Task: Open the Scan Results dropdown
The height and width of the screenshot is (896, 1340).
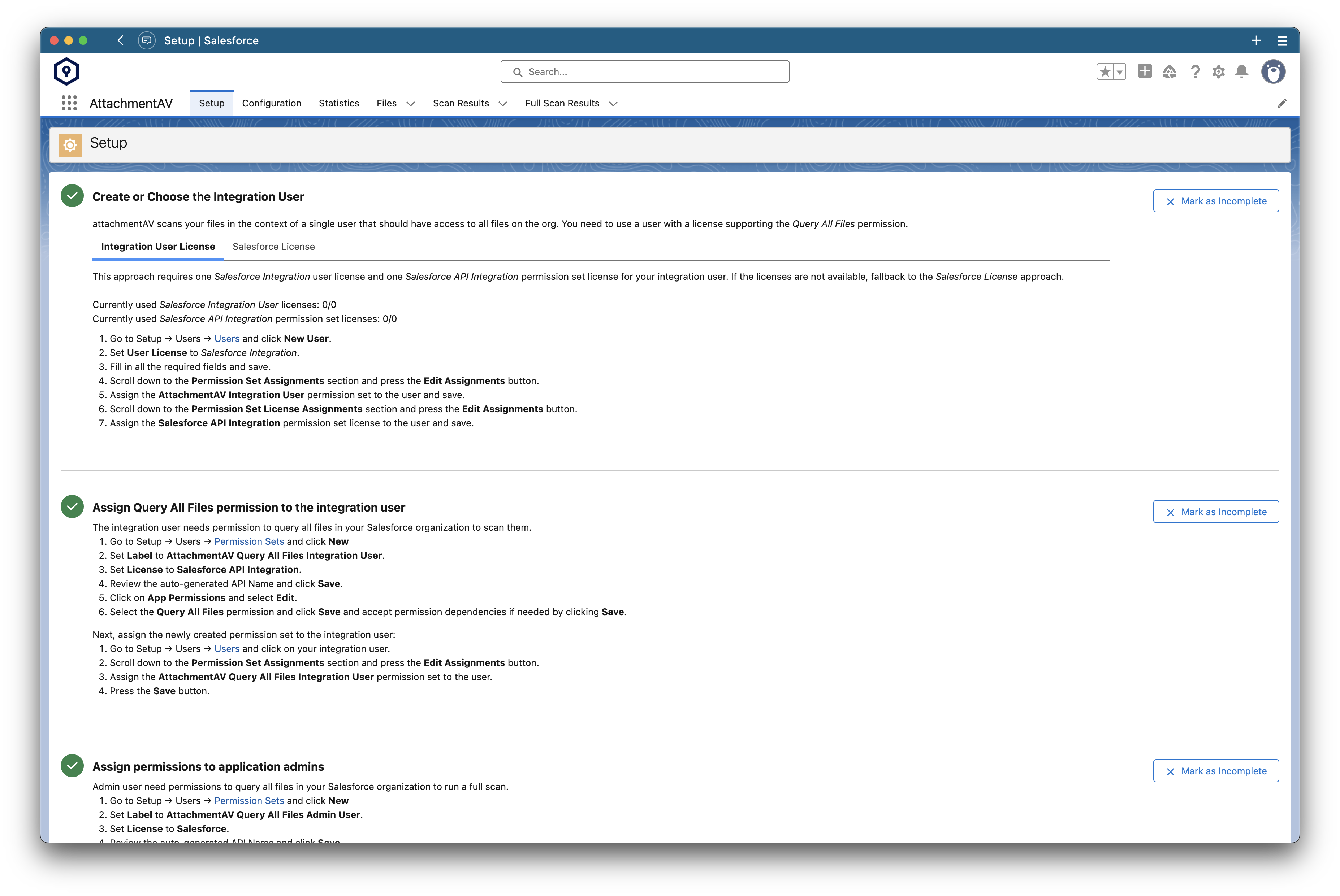Action: [502, 104]
